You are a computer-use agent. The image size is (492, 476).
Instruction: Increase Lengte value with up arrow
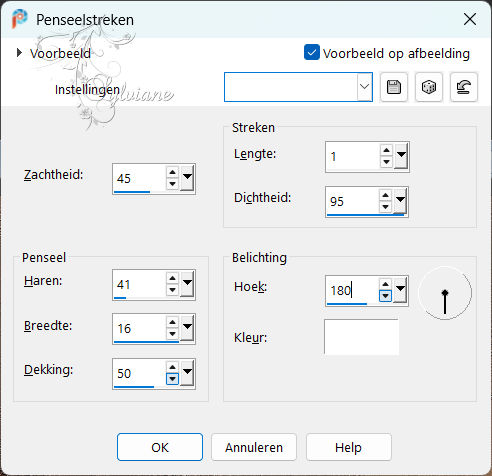[x=386, y=151]
